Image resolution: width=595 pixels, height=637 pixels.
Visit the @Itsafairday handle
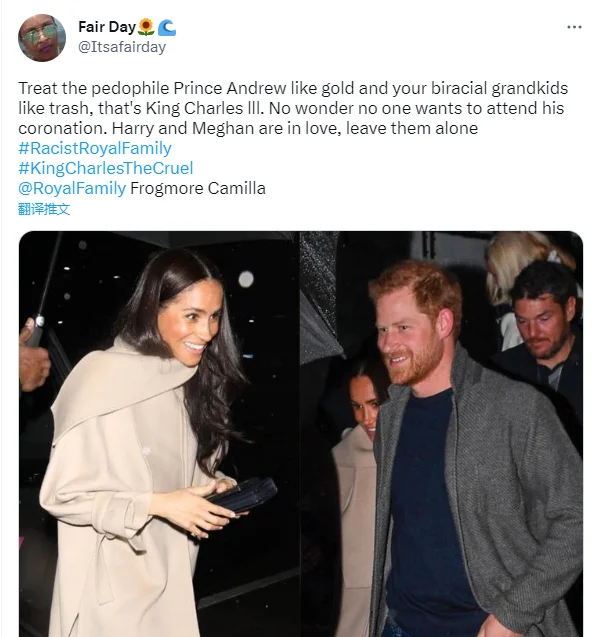tap(122, 47)
